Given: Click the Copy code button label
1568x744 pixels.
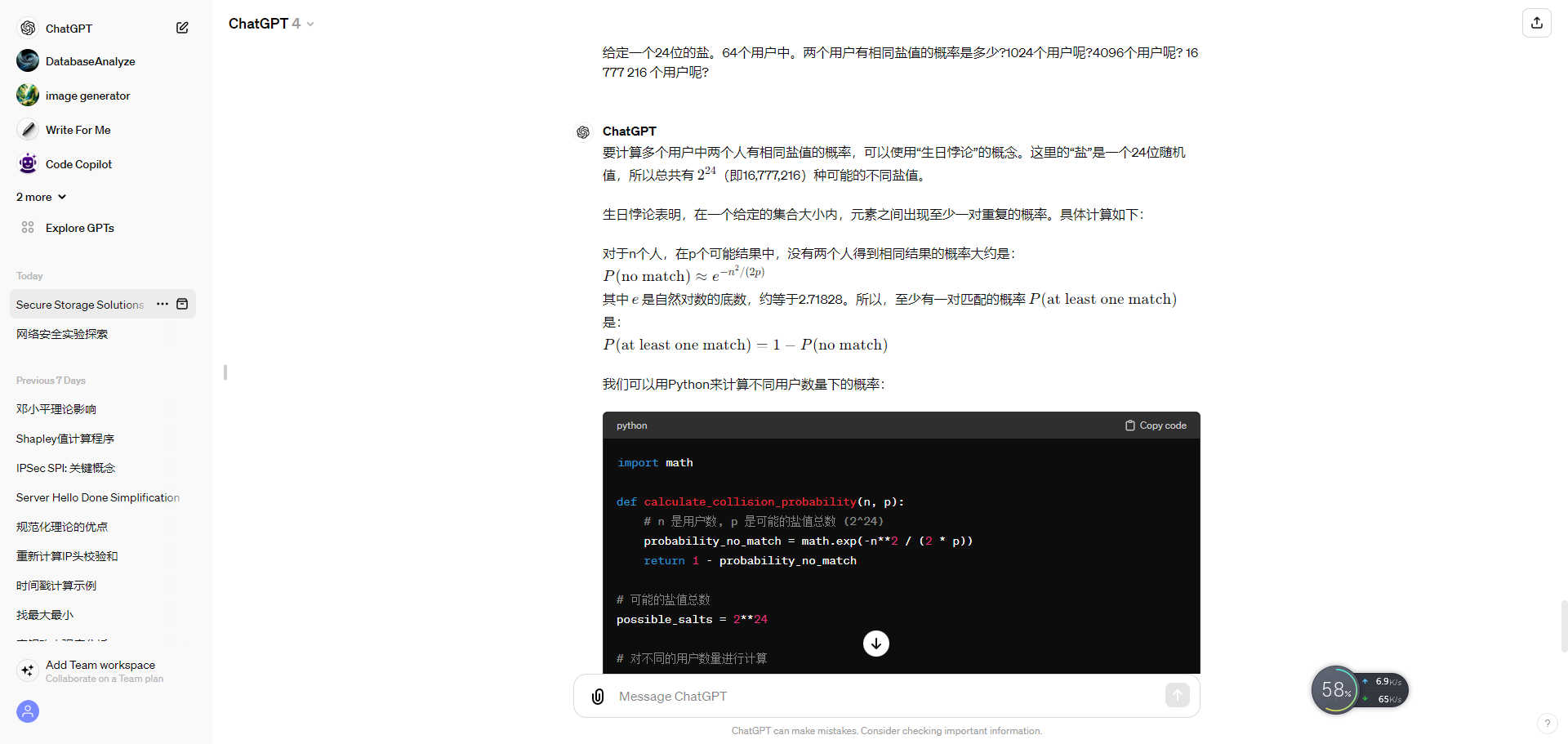Looking at the screenshot, I should 1163,425.
